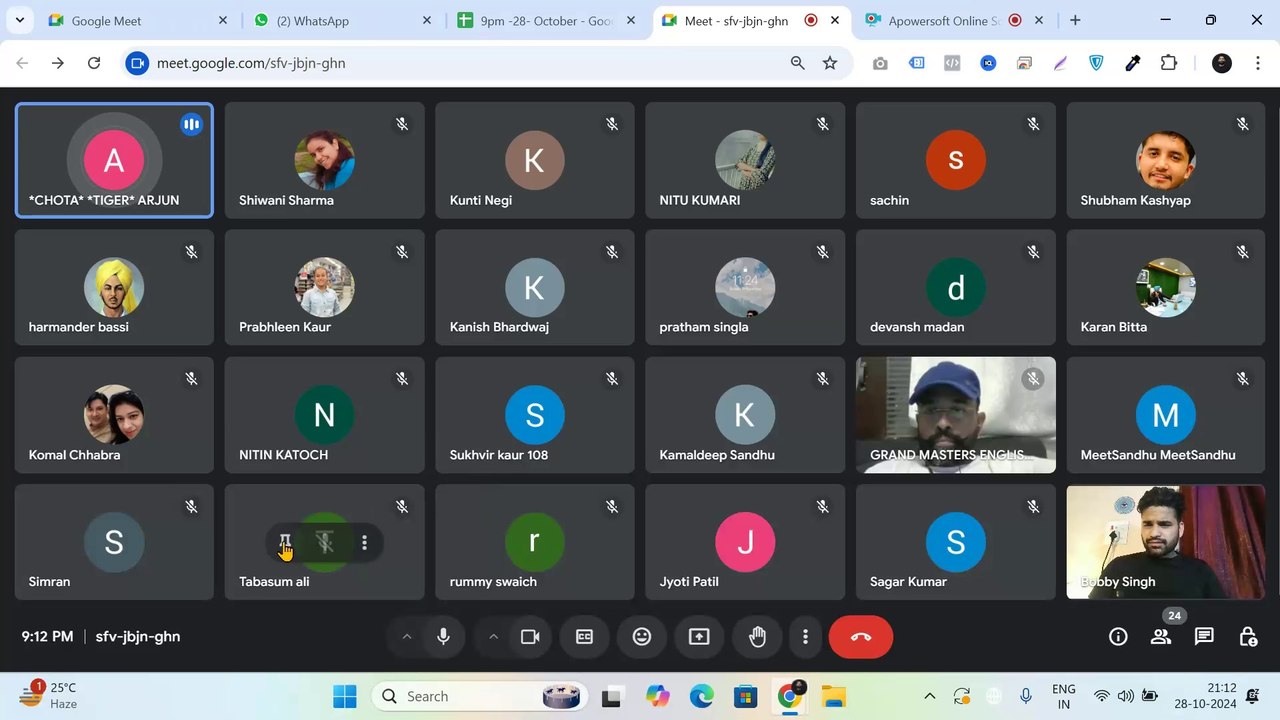Open Microsoft Edge from the taskbar
This screenshot has width=1280, height=720.
[702, 696]
